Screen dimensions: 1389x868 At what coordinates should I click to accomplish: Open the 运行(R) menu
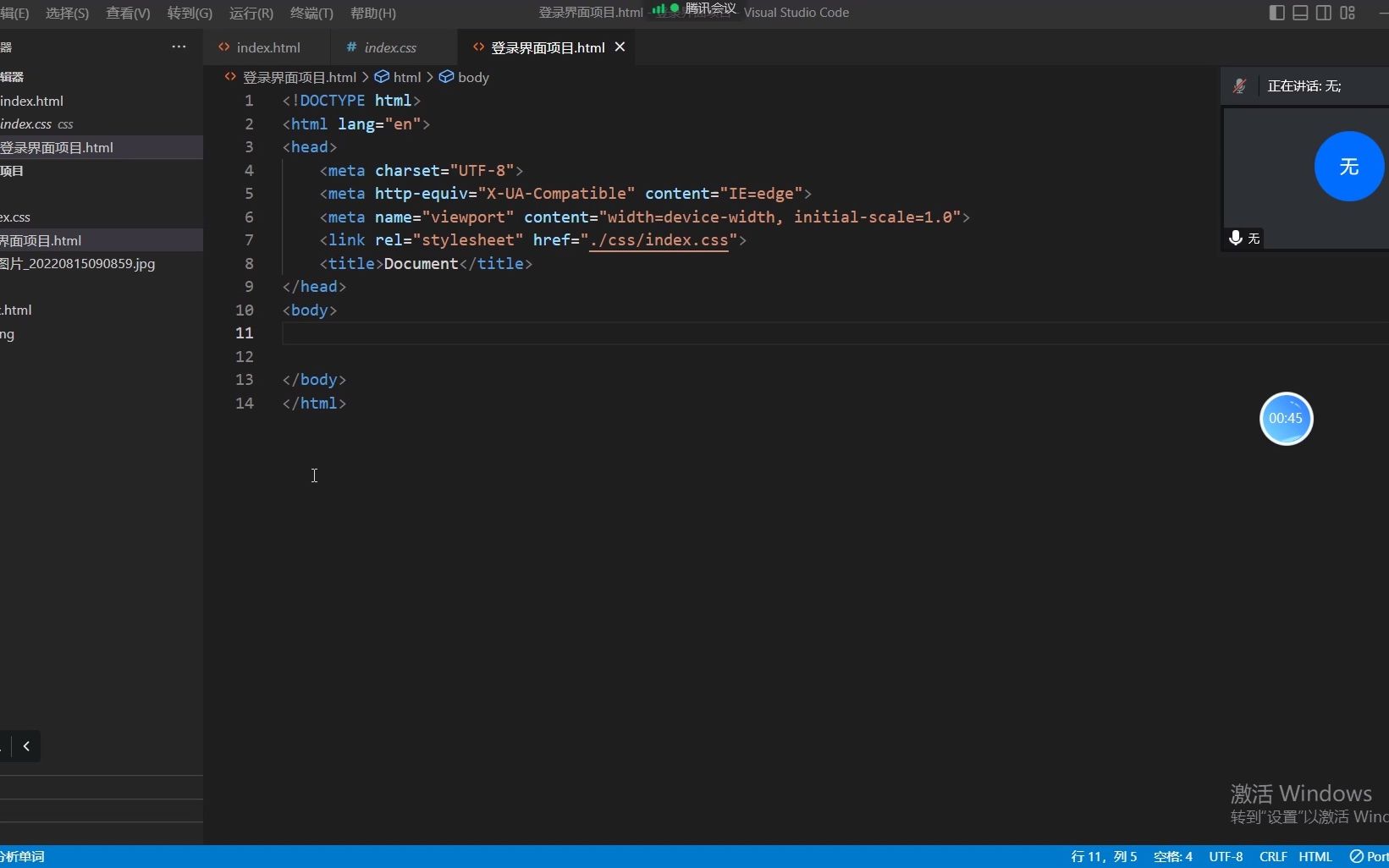[x=251, y=13]
